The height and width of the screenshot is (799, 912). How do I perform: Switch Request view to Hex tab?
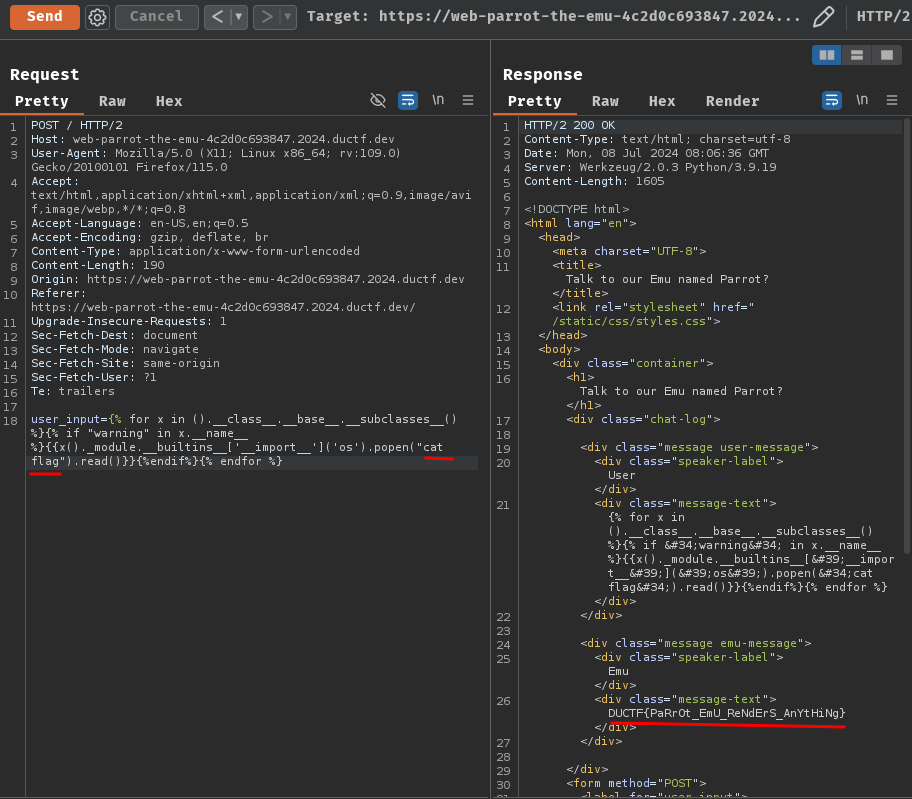click(x=169, y=101)
